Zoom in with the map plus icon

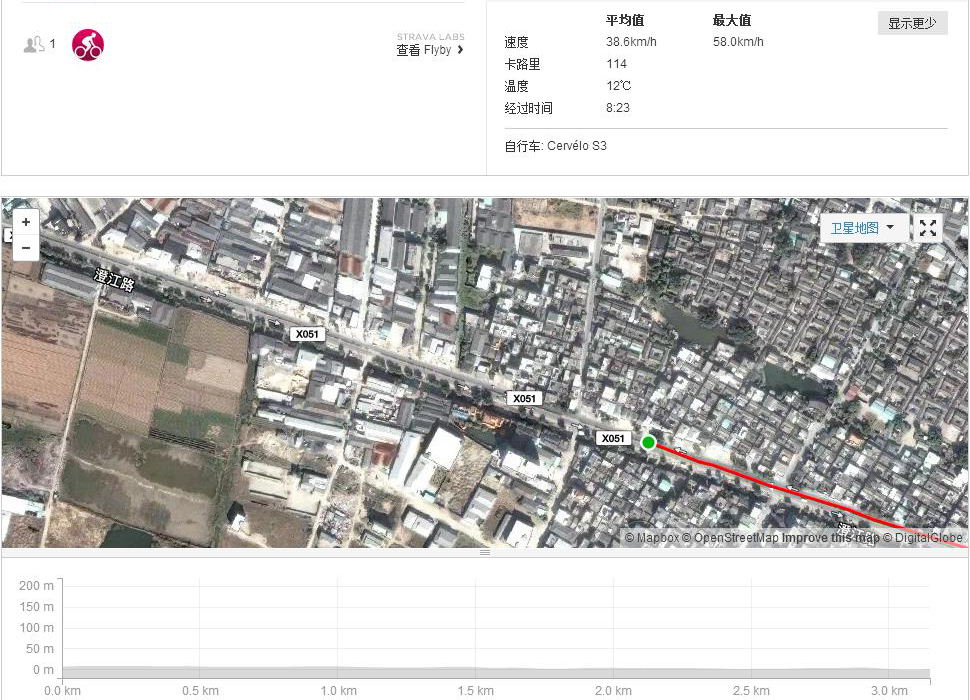pyautogui.click(x=26, y=221)
